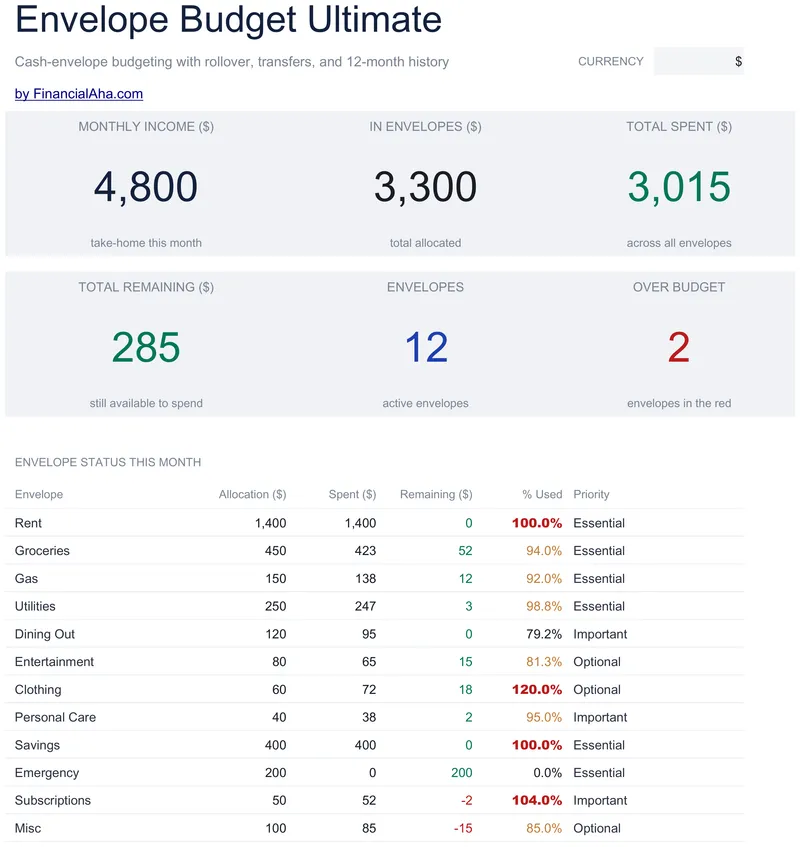Click Misc % used 85.0%
Screen dimensions: 800x847
pyautogui.click(x=544, y=828)
